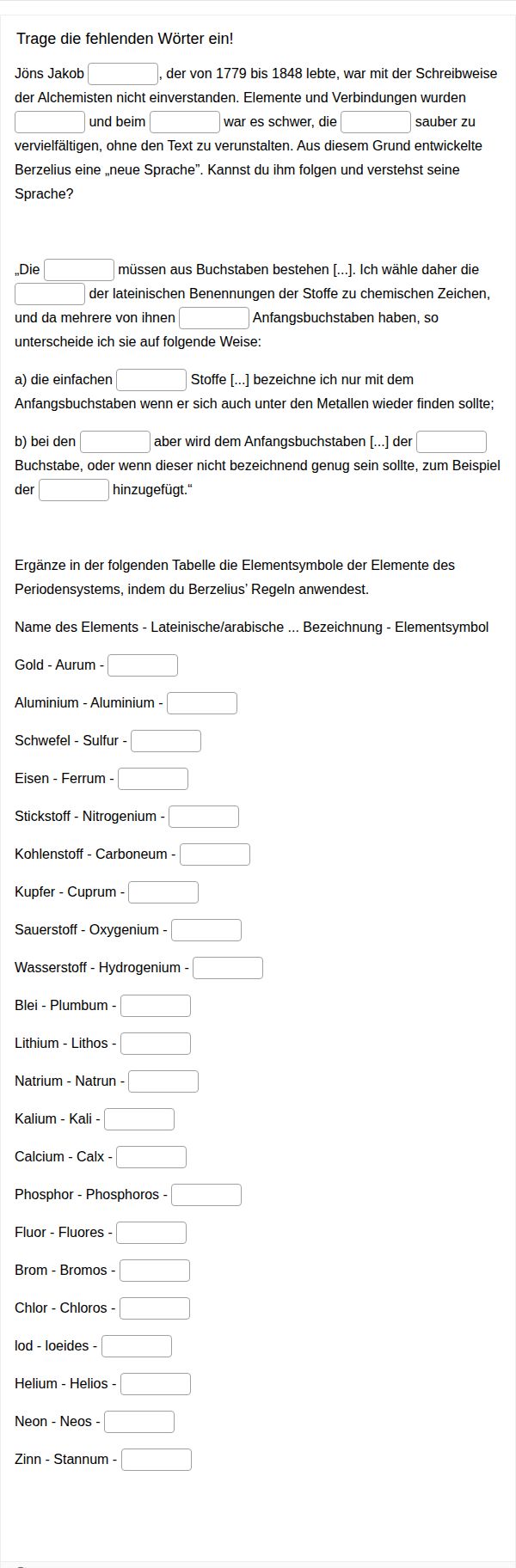516x1568 pixels.
Task: Select the blank before "sauber zu"
Action: 376,122
